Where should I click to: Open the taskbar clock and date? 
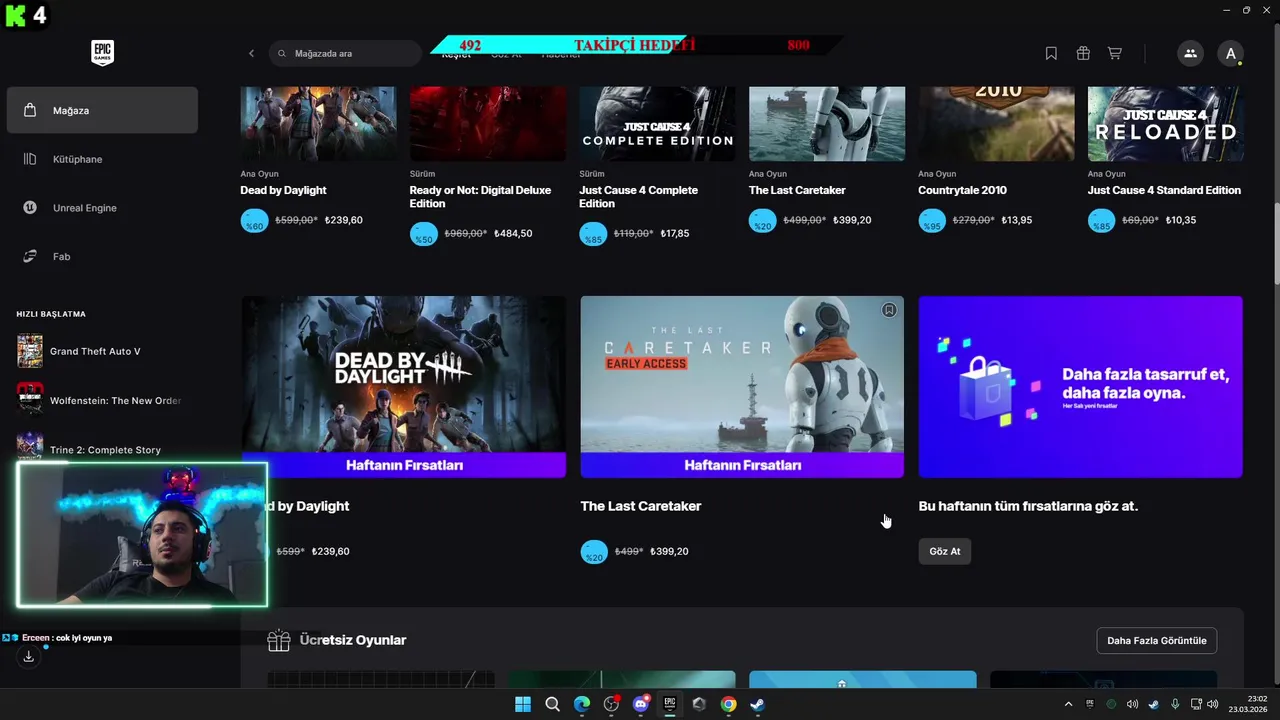tap(1248, 704)
